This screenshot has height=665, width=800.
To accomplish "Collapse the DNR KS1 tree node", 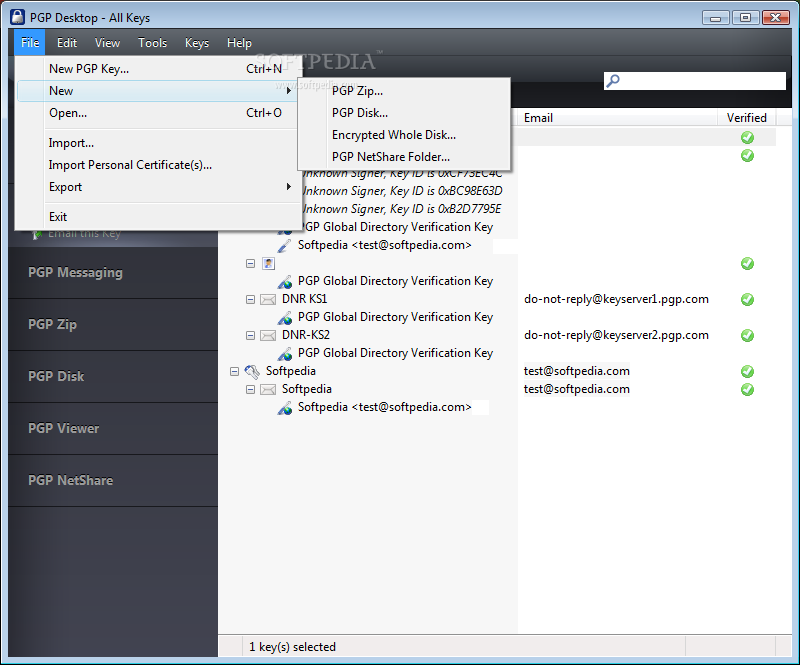I will click(x=251, y=300).
